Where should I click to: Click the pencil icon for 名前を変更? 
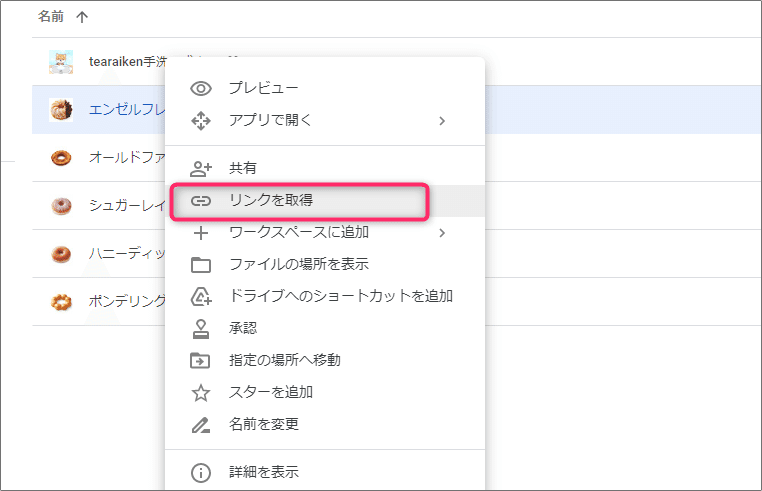(x=201, y=425)
